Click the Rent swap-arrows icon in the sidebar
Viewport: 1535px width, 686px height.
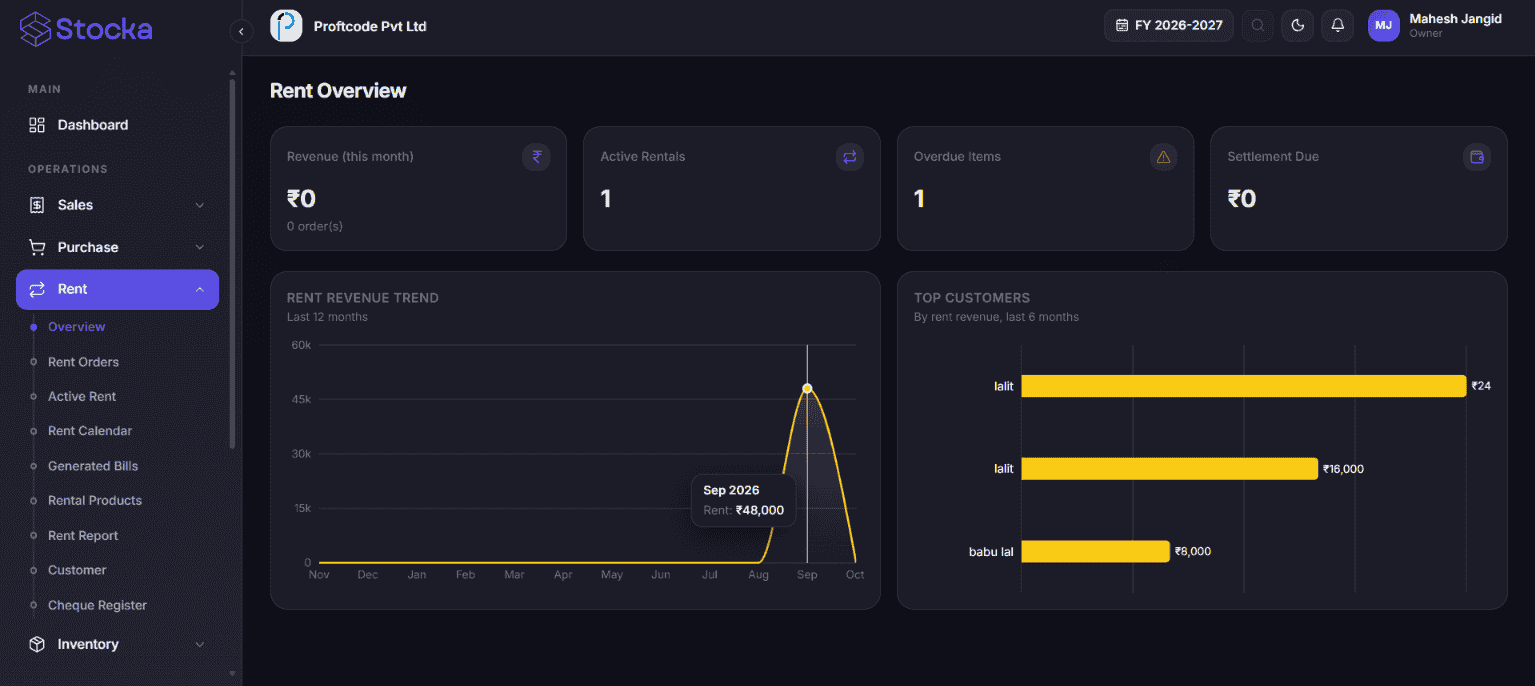coord(37,289)
